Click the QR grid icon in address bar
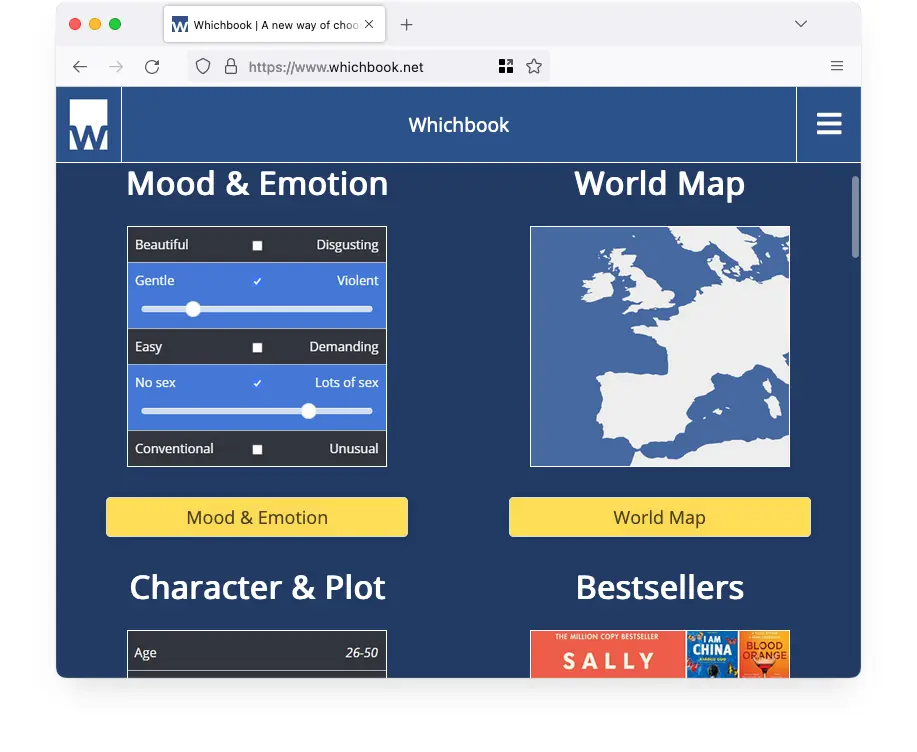This screenshot has width=917, height=752. coord(506,66)
